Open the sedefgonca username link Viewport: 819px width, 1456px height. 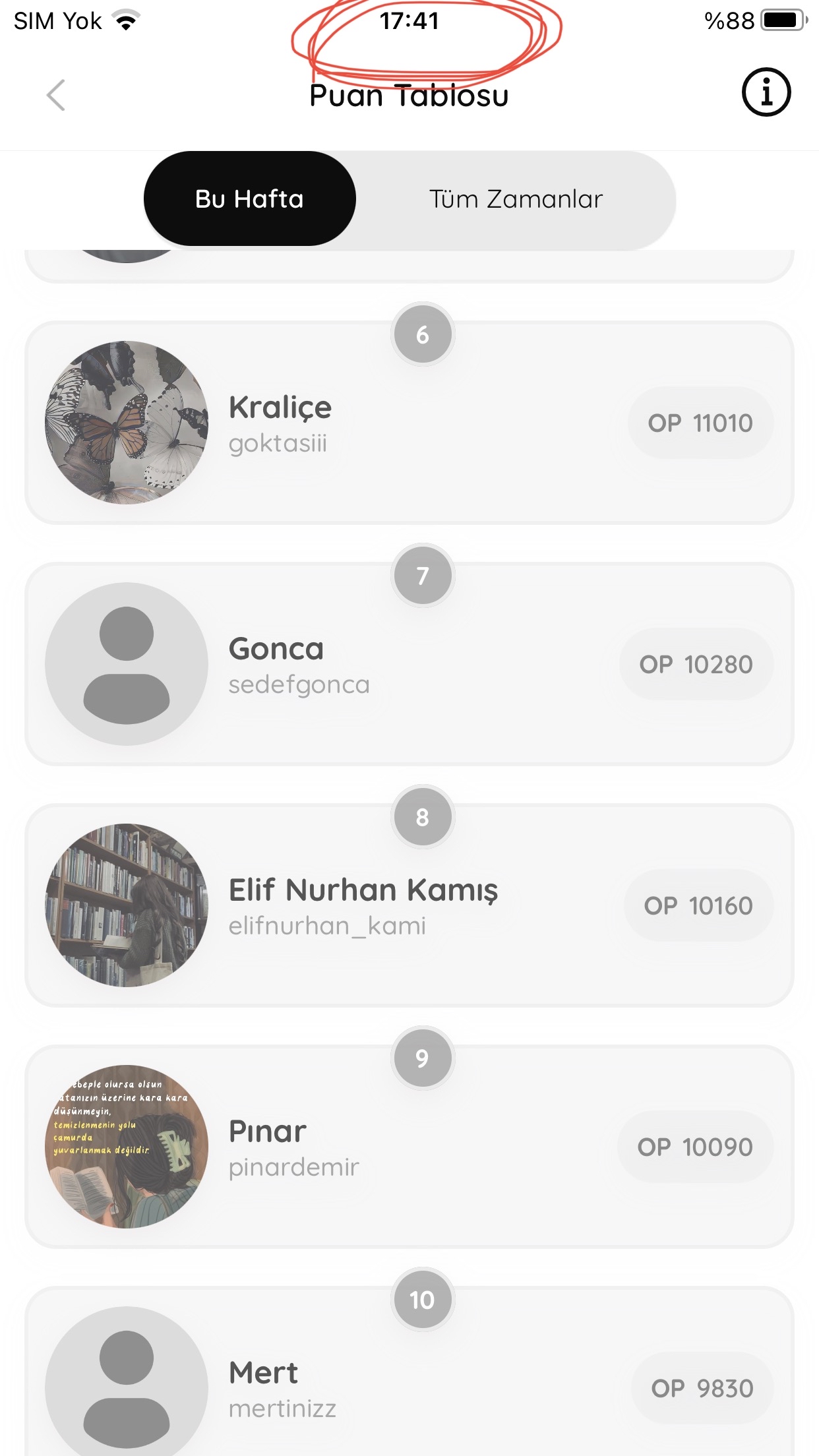point(299,684)
